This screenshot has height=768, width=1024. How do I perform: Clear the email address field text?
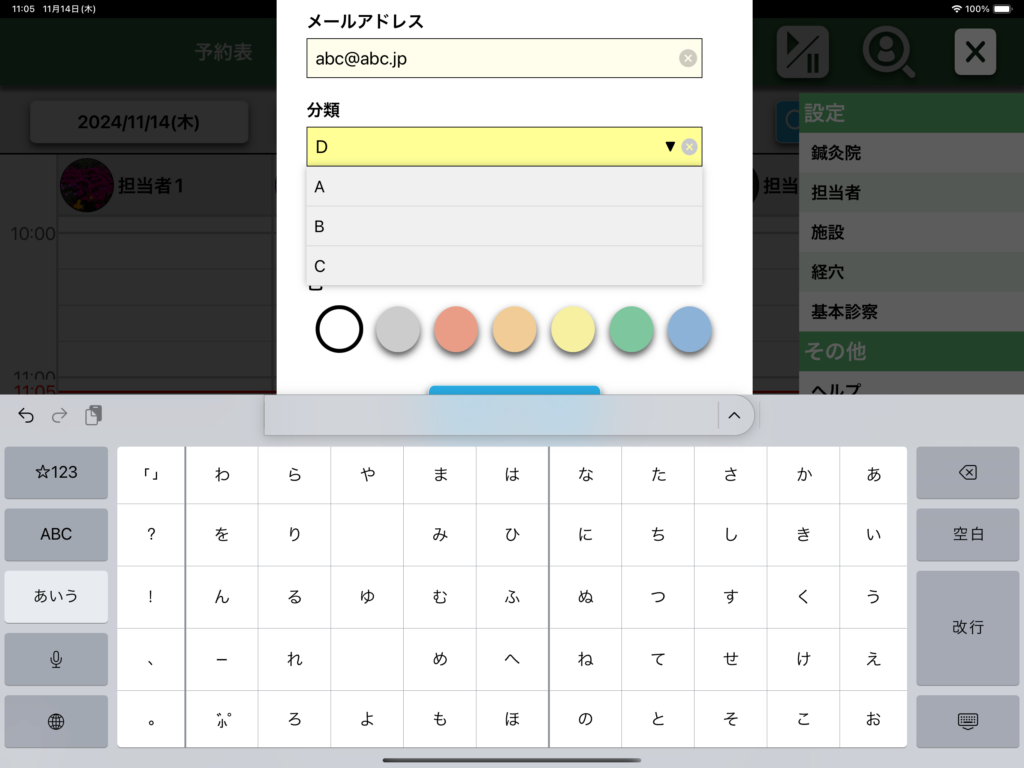tap(688, 58)
